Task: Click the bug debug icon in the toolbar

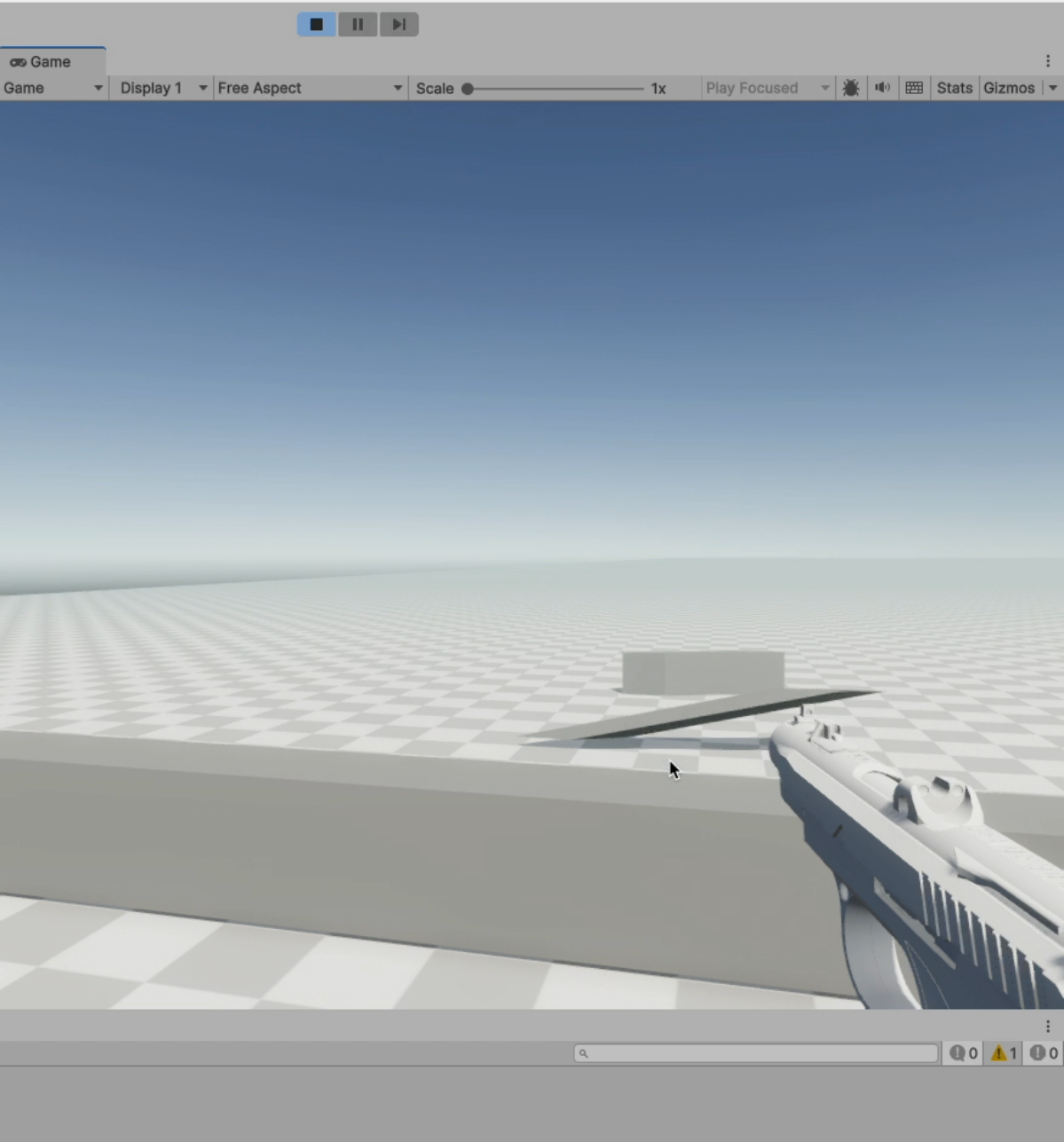Action: 850,88
